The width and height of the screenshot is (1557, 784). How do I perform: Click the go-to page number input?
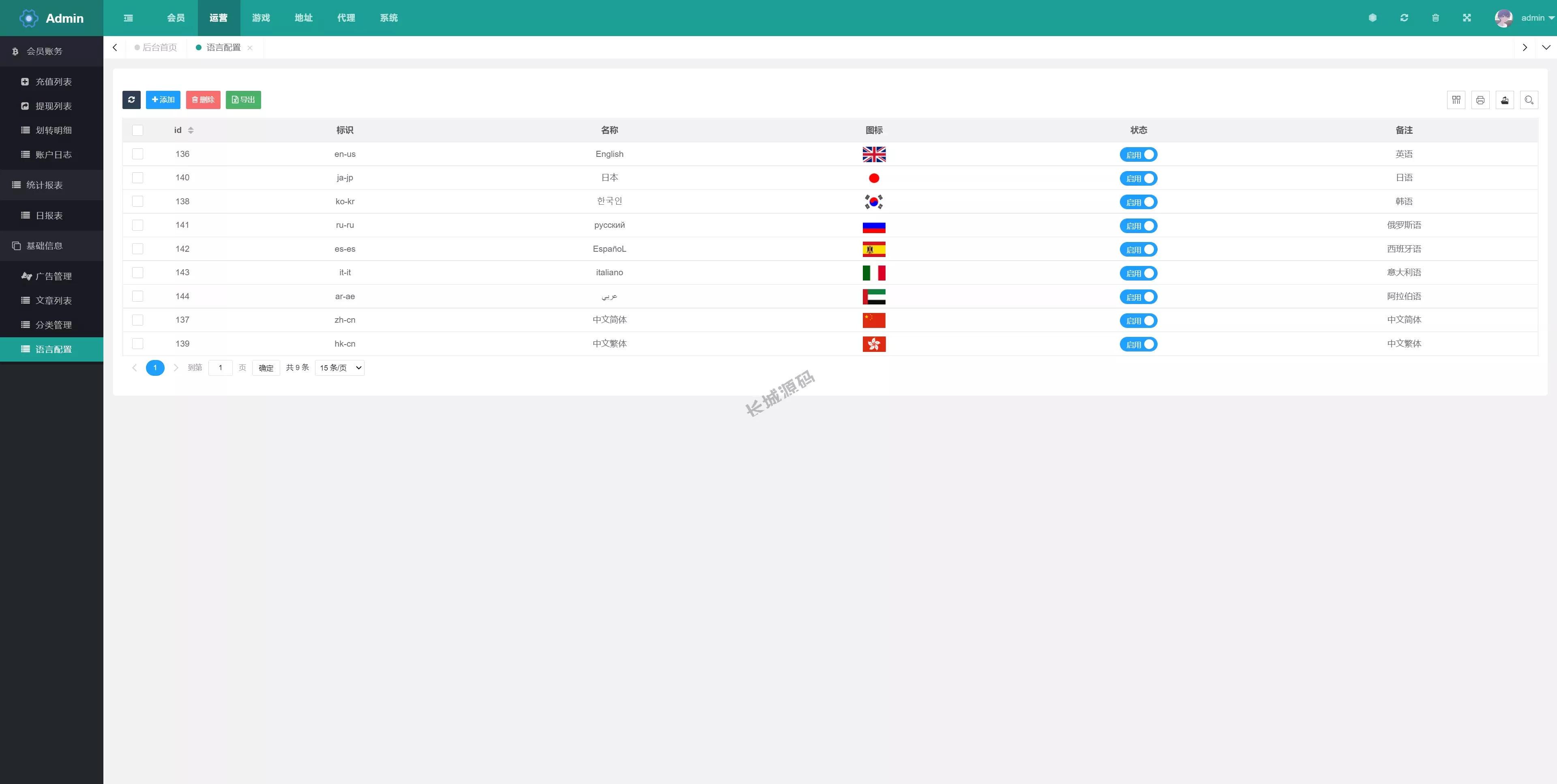pos(221,368)
